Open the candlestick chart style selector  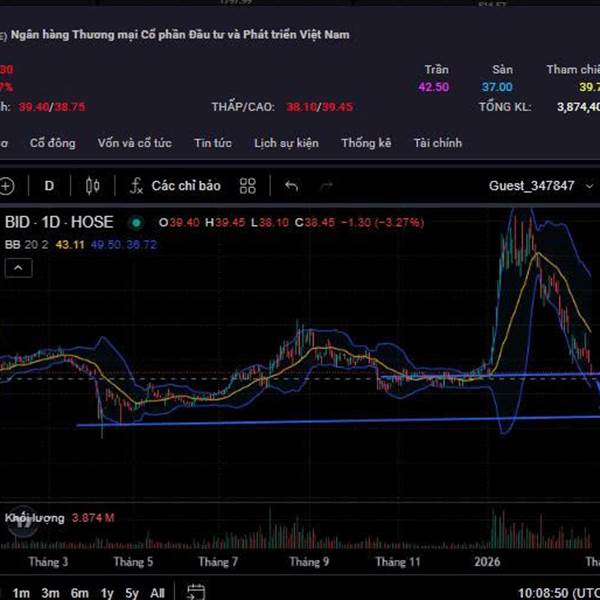[93, 186]
